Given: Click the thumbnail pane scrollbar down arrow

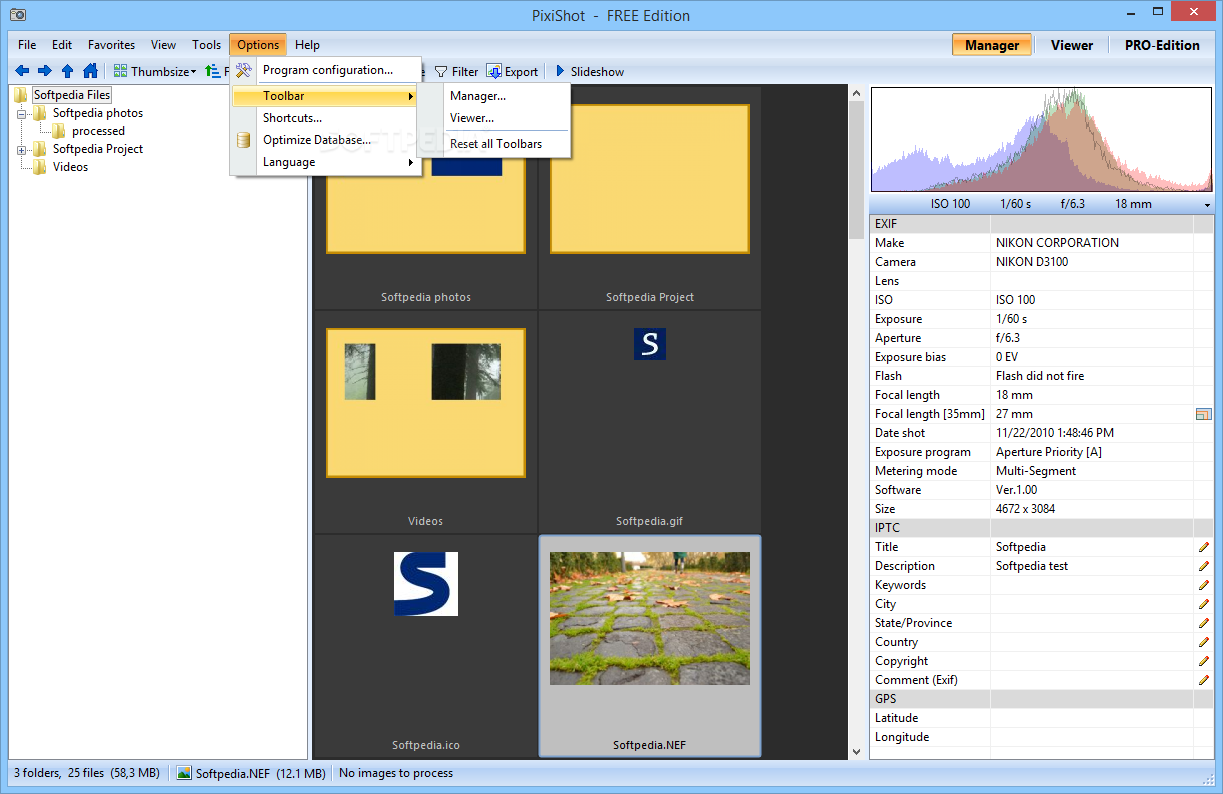Looking at the screenshot, I should [x=856, y=751].
